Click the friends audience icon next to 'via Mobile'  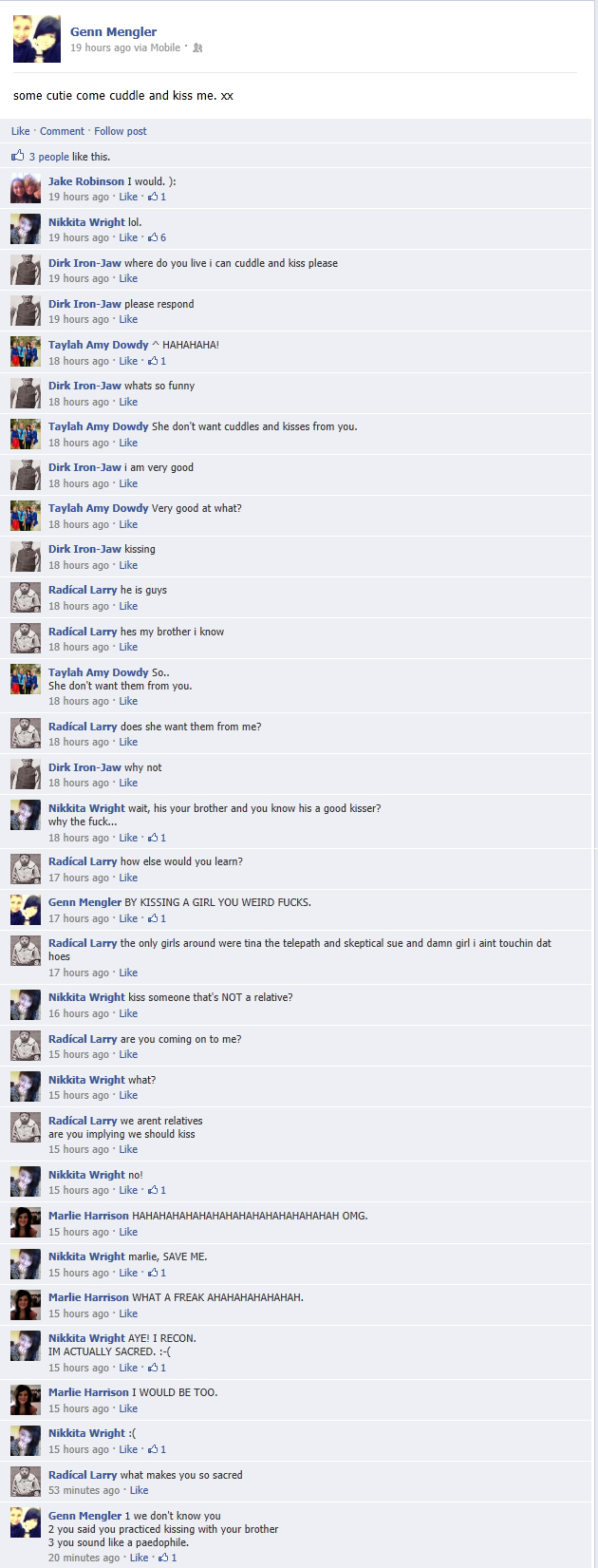click(197, 47)
